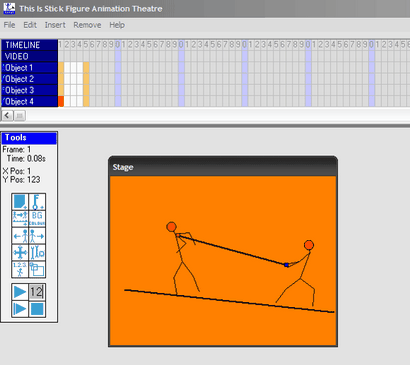The height and width of the screenshot is (365, 410).
Task: Select the Object 1 row label
Action: coord(30,68)
